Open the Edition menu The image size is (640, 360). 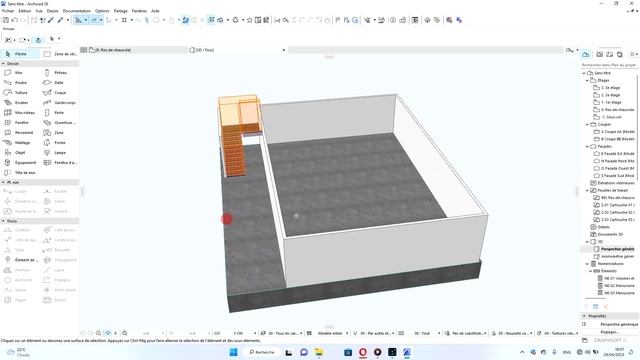click(24, 11)
